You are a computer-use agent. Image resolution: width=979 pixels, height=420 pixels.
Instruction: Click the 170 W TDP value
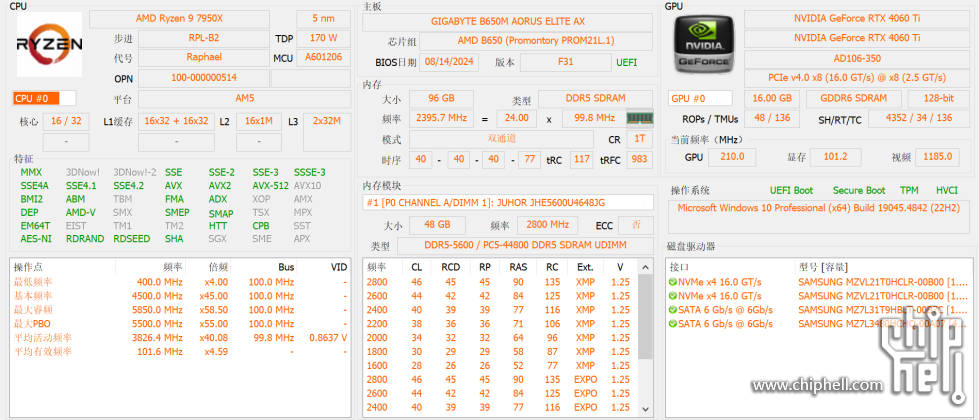click(x=323, y=38)
